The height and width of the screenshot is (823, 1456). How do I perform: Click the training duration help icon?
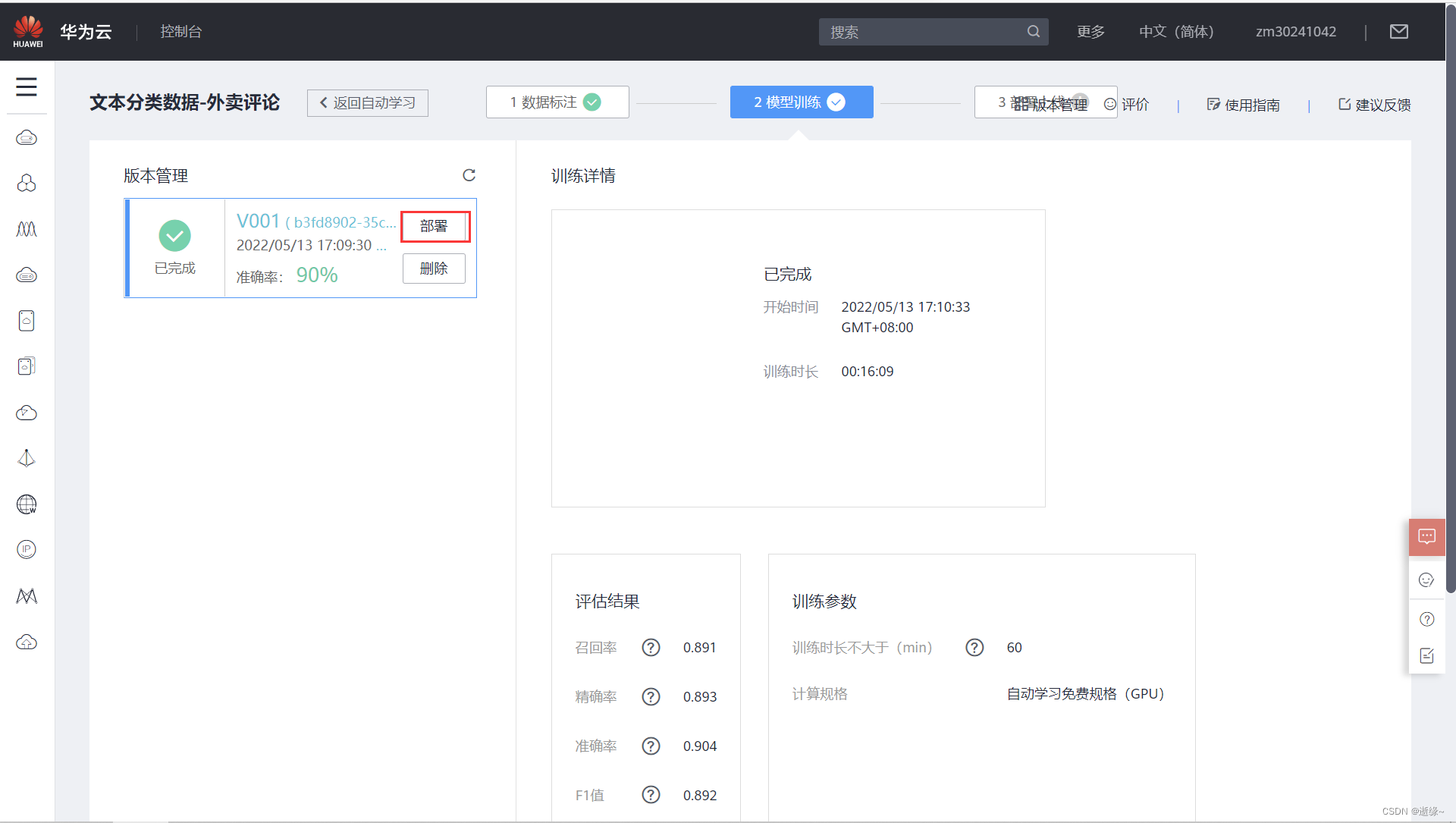pyautogui.click(x=974, y=648)
